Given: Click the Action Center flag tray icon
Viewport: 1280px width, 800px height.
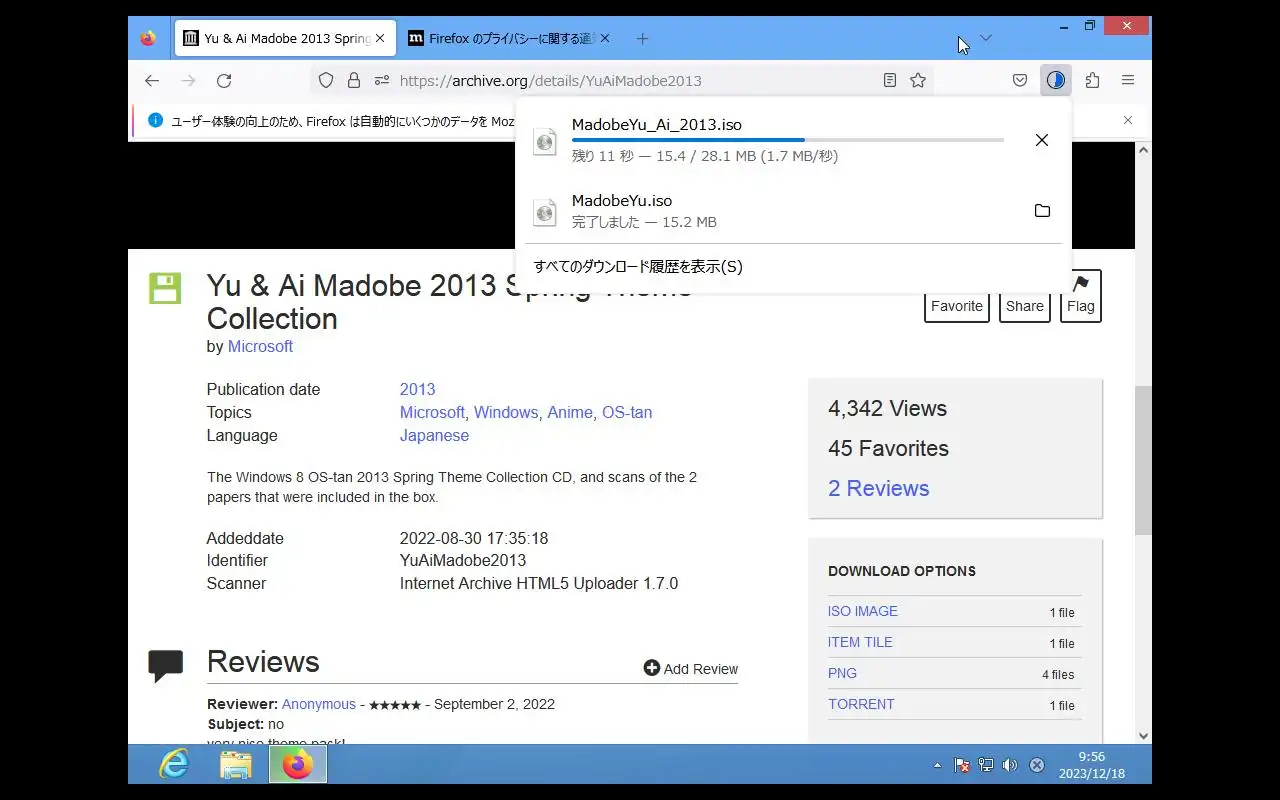Looking at the screenshot, I should 962,765.
